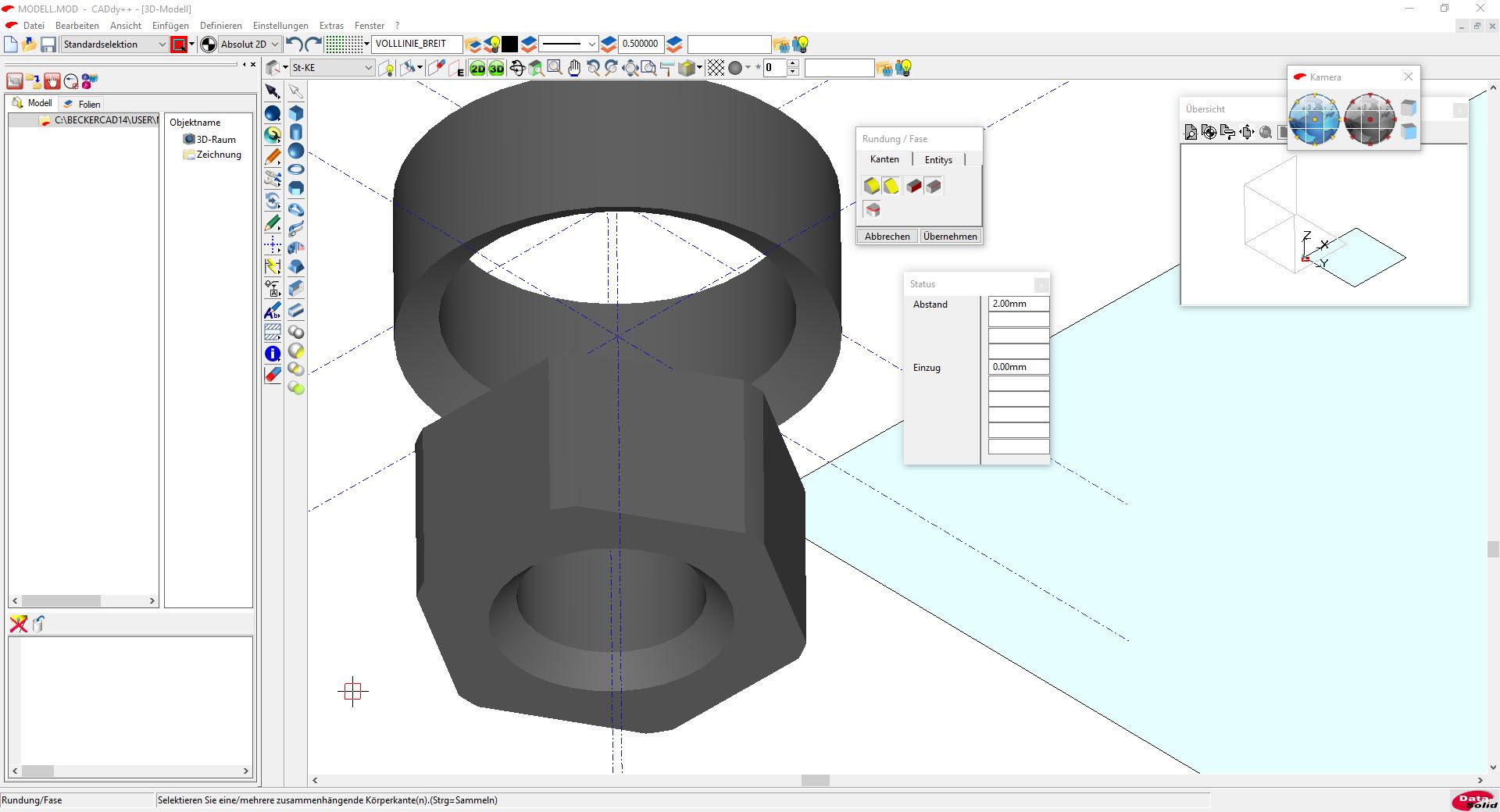Choose the torus solid tool

click(x=296, y=169)
